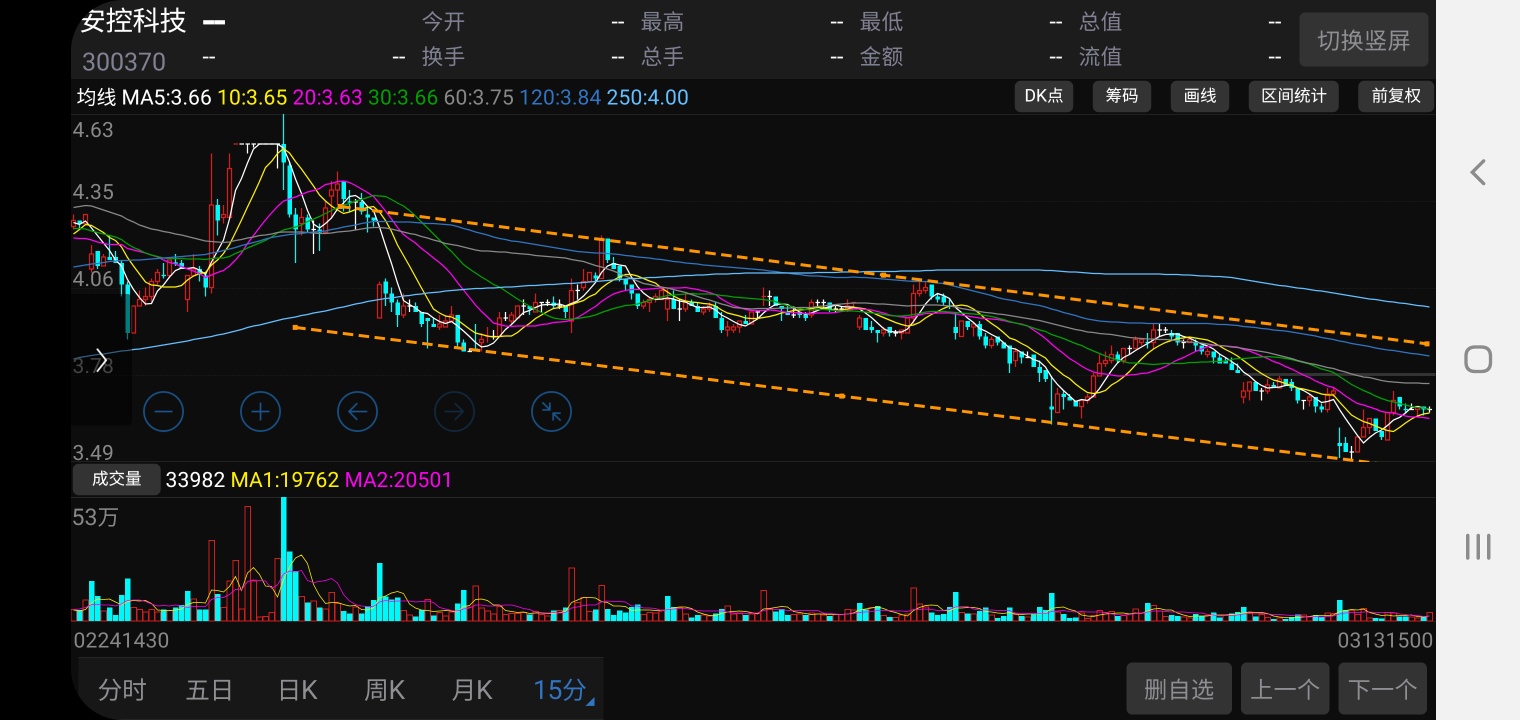Switch to the 日K tab
This screenshot has height=720, width=1520.
pos(298,690)
